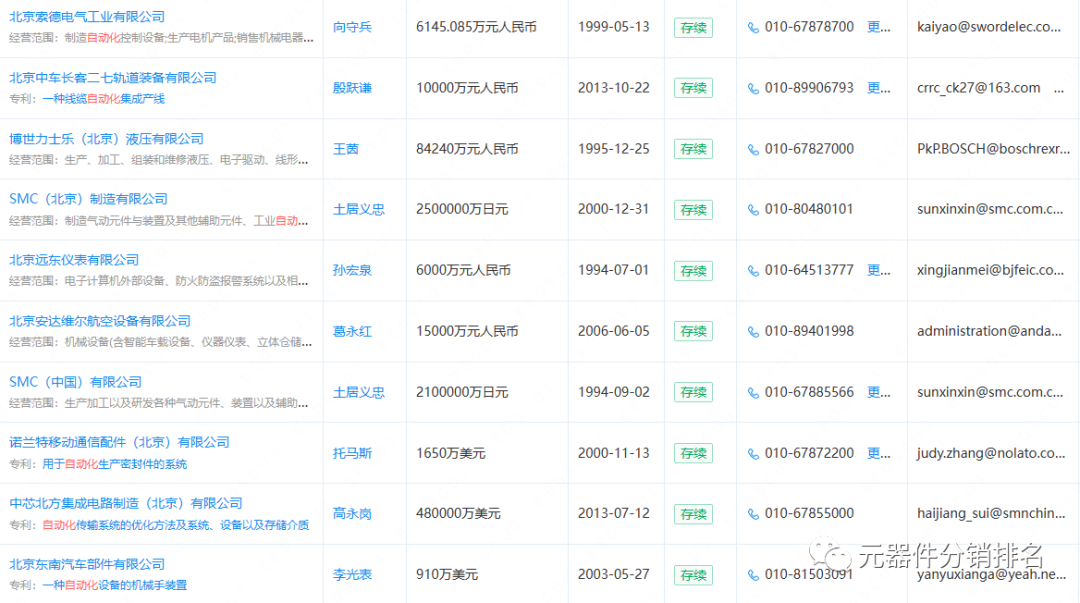The image size is (1080, 603).
Task: Open legal representative 高永岗
Action: coord(353,513)
